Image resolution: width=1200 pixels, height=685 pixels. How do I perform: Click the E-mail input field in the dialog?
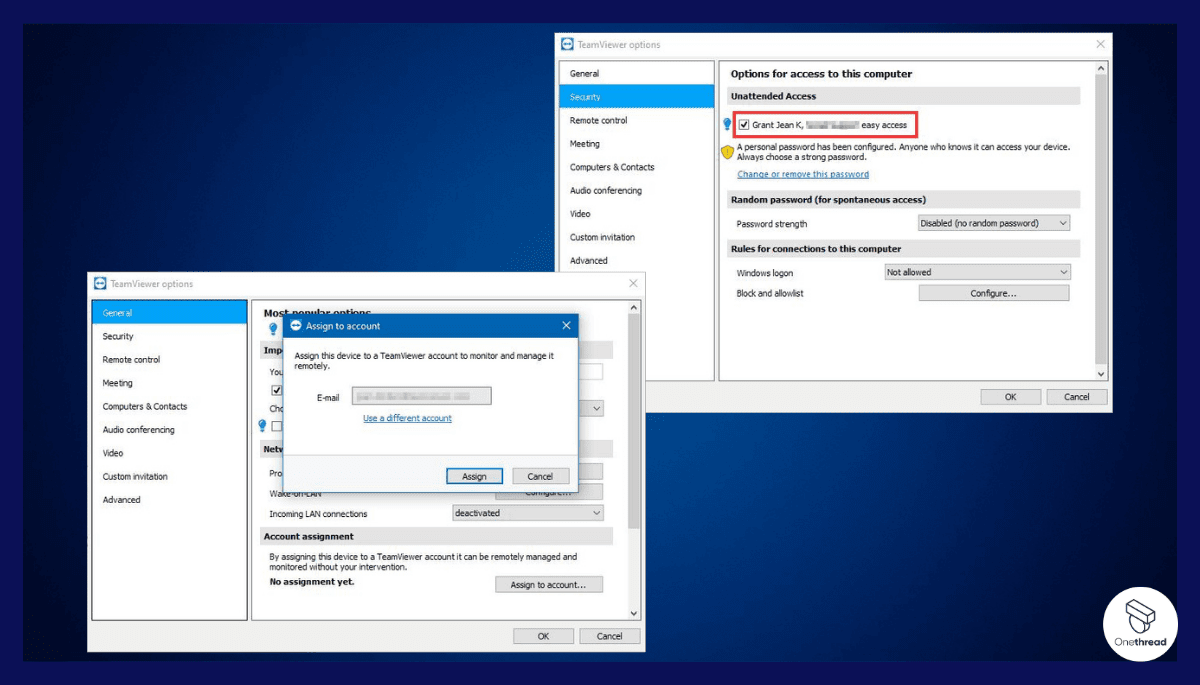click(421, 395)
